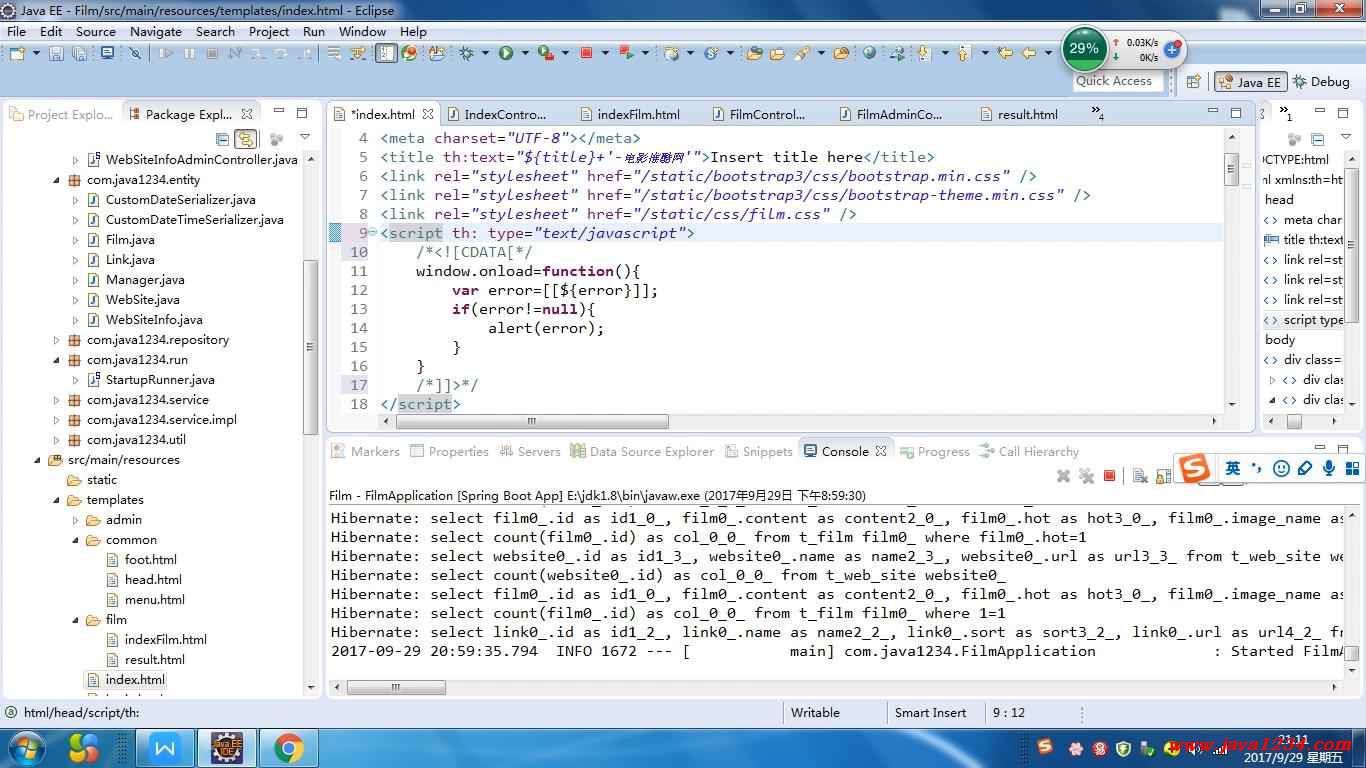Close the index.html editor tab

click(428, 114)
